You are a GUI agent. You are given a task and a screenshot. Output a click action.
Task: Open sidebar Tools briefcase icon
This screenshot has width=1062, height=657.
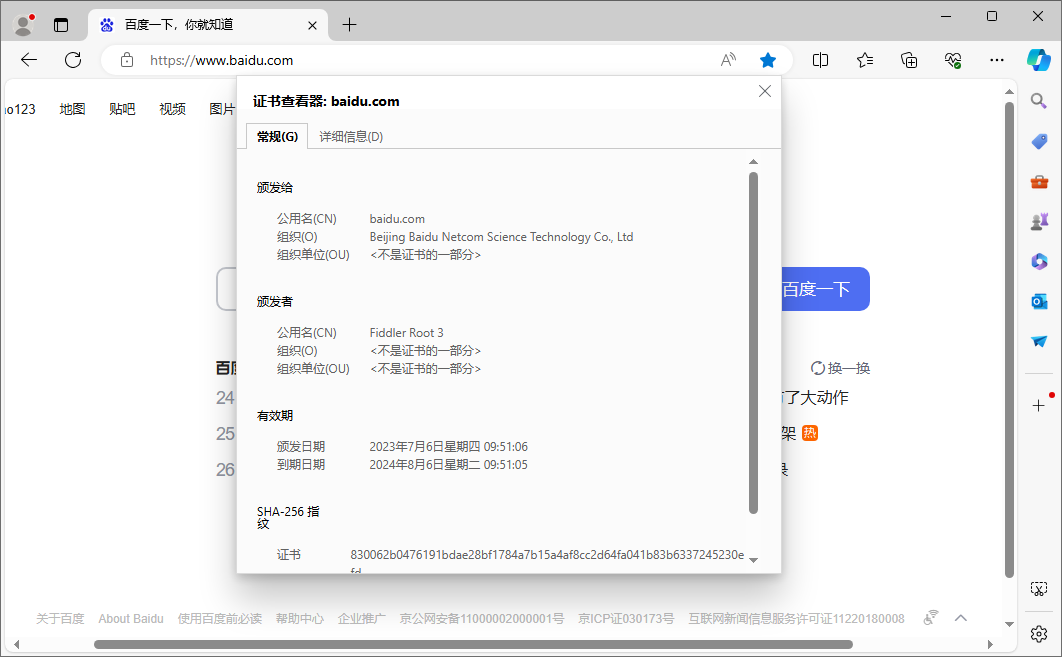(x=1039, y=182)
